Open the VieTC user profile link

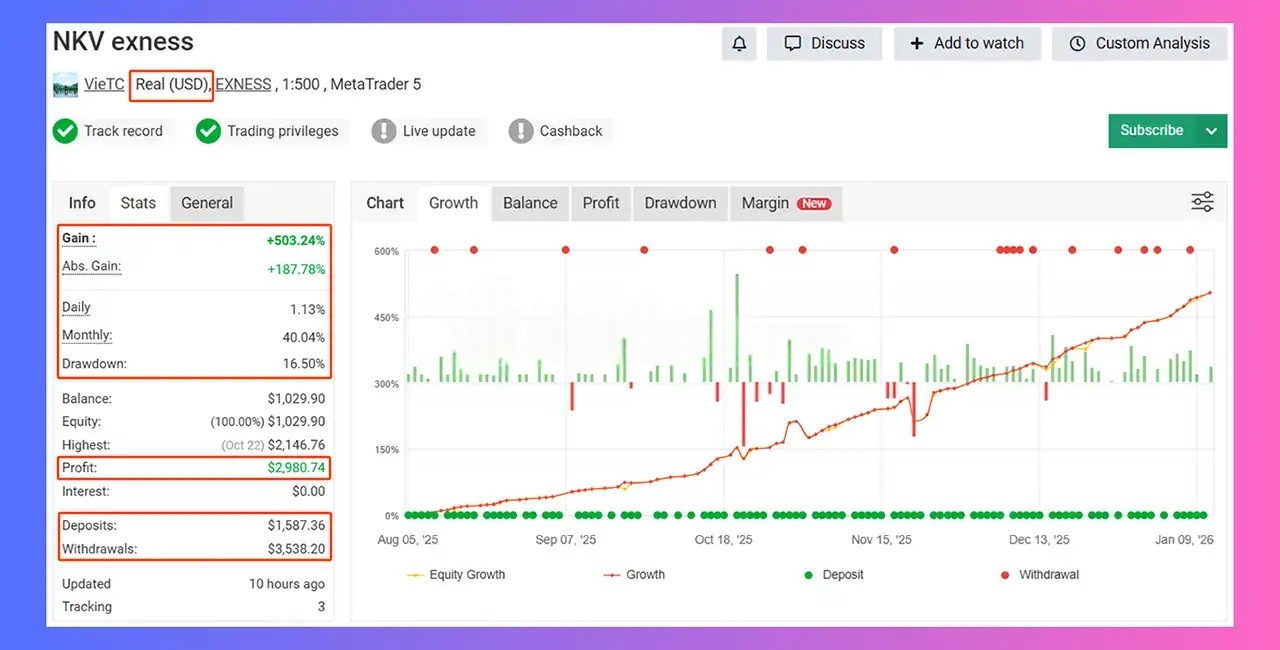104,84
